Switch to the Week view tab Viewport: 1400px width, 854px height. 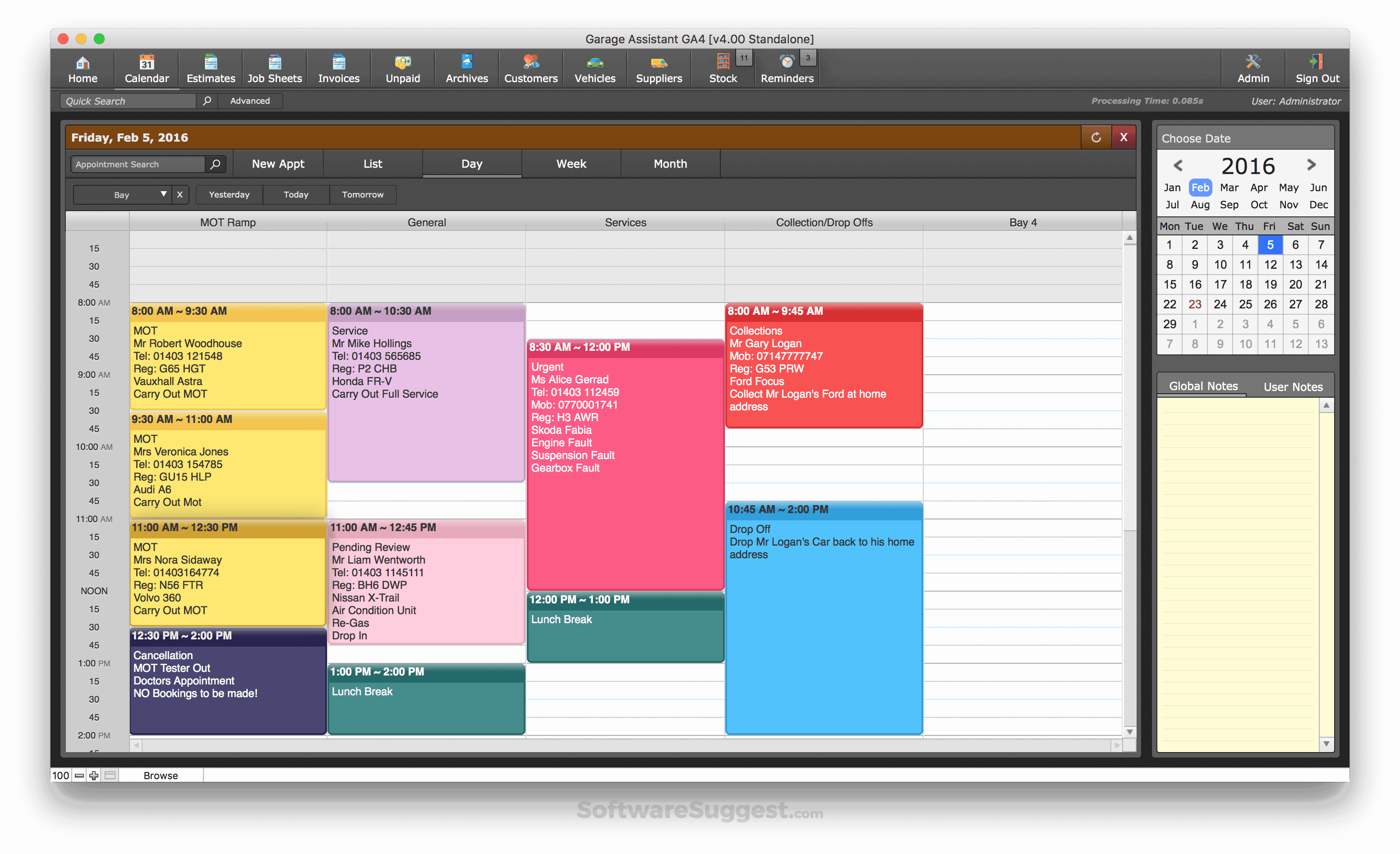[x=571, y=164]
